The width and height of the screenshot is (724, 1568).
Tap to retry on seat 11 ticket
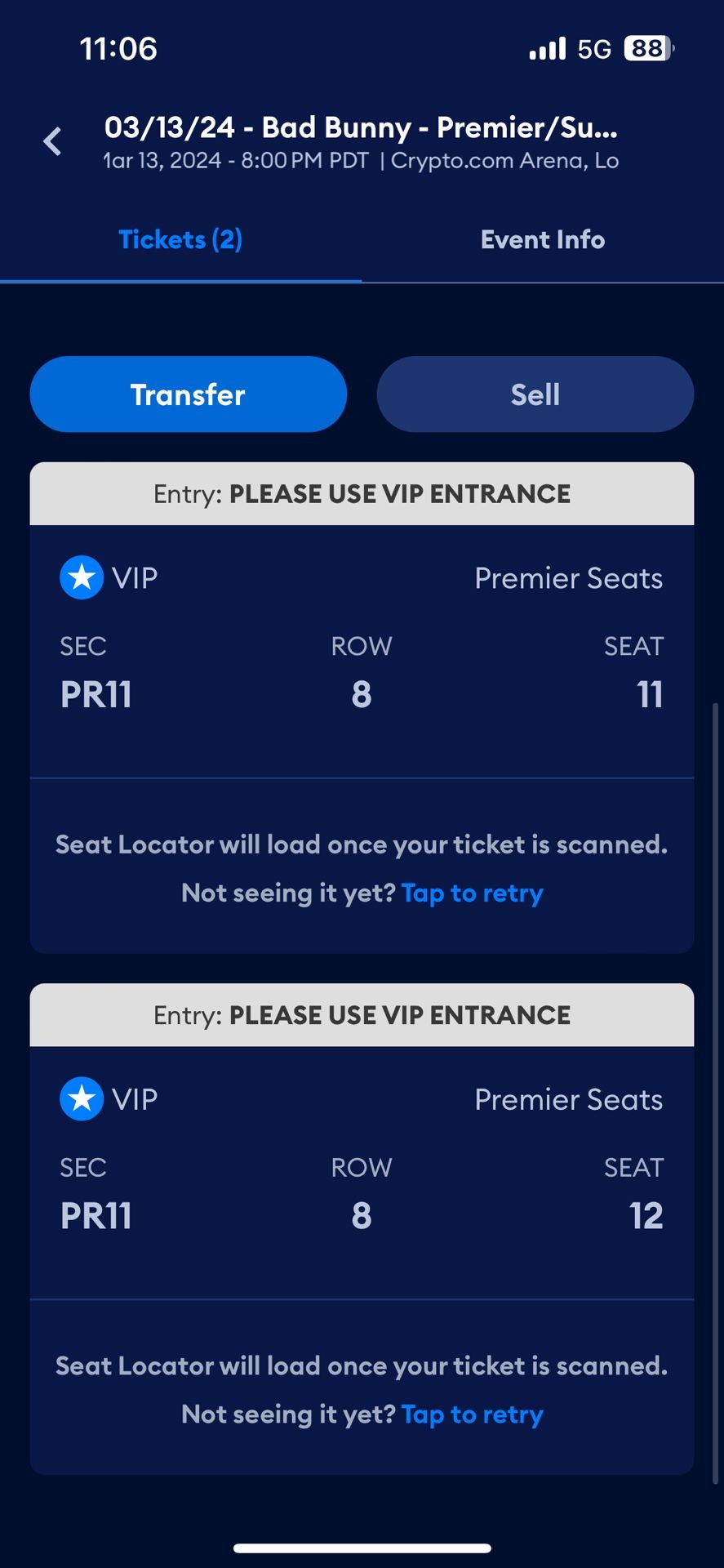pyautogui.click(x=472, y=893)
